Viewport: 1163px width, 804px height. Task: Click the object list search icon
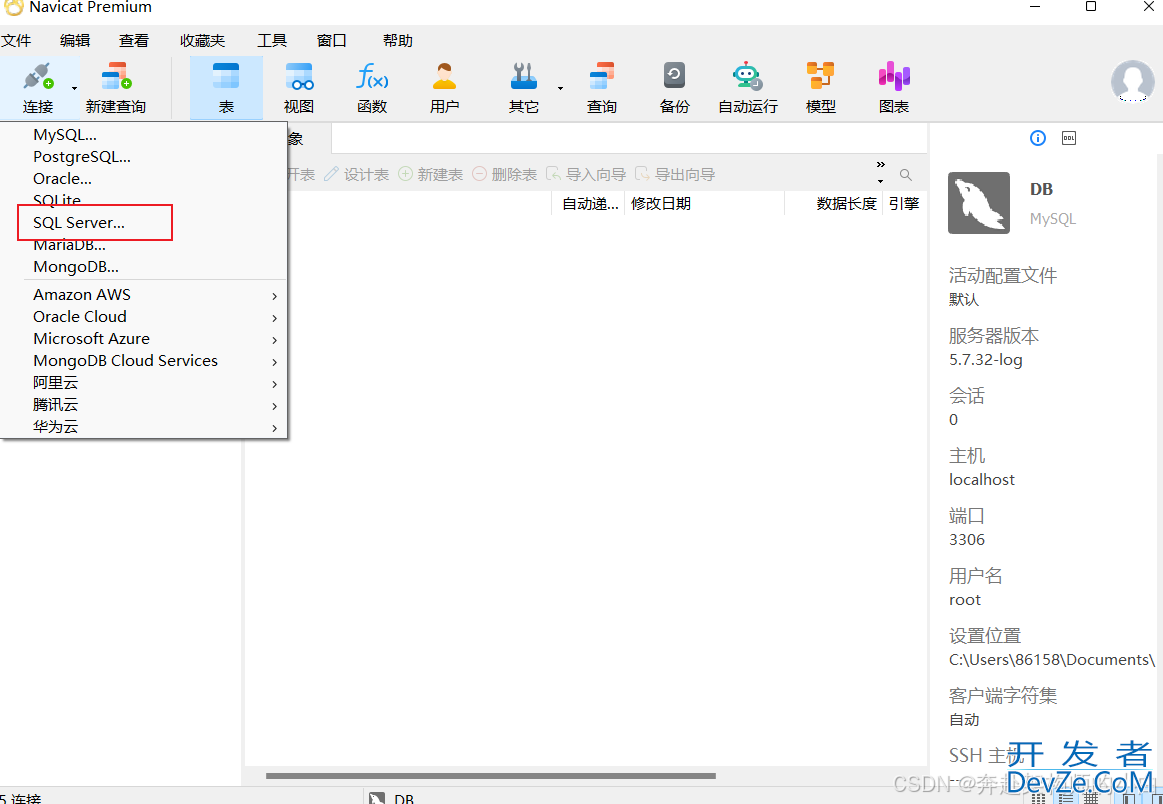[x=905, y=175]
